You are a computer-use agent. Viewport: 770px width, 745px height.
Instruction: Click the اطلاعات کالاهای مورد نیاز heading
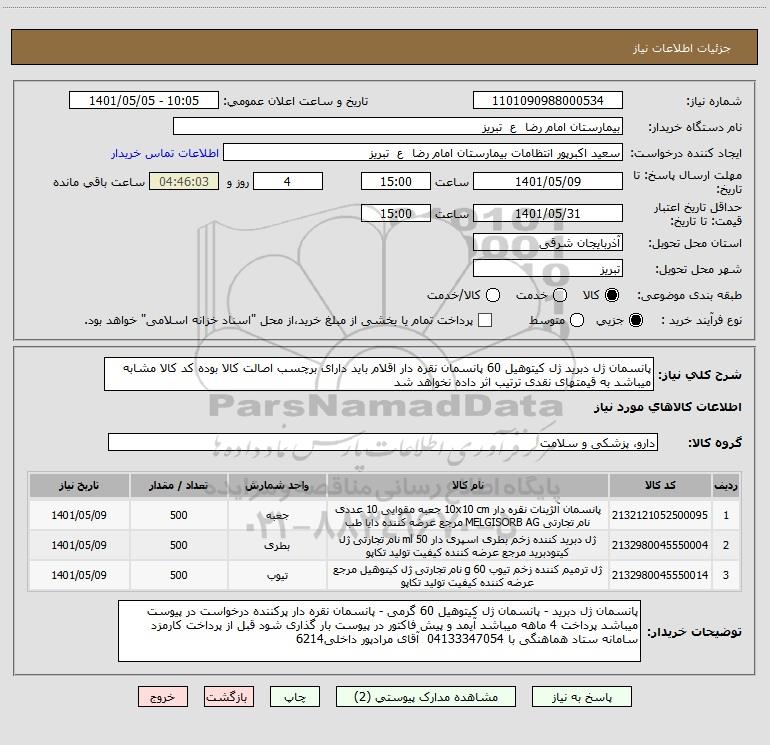[668, 407]
